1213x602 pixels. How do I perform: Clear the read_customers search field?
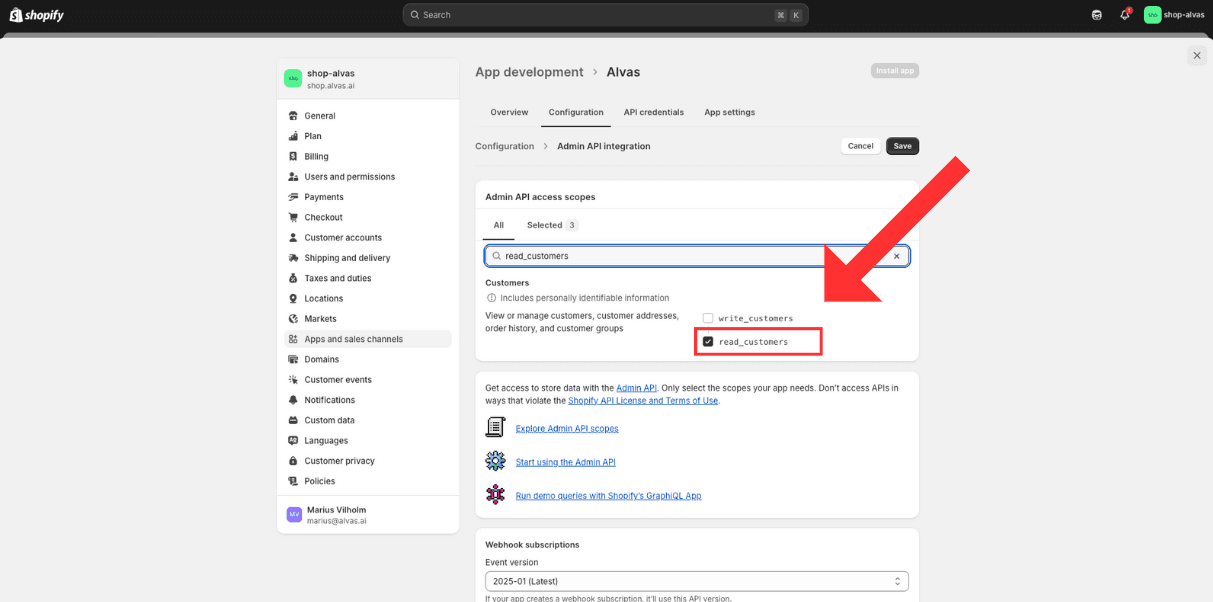[x=896, y=256]
